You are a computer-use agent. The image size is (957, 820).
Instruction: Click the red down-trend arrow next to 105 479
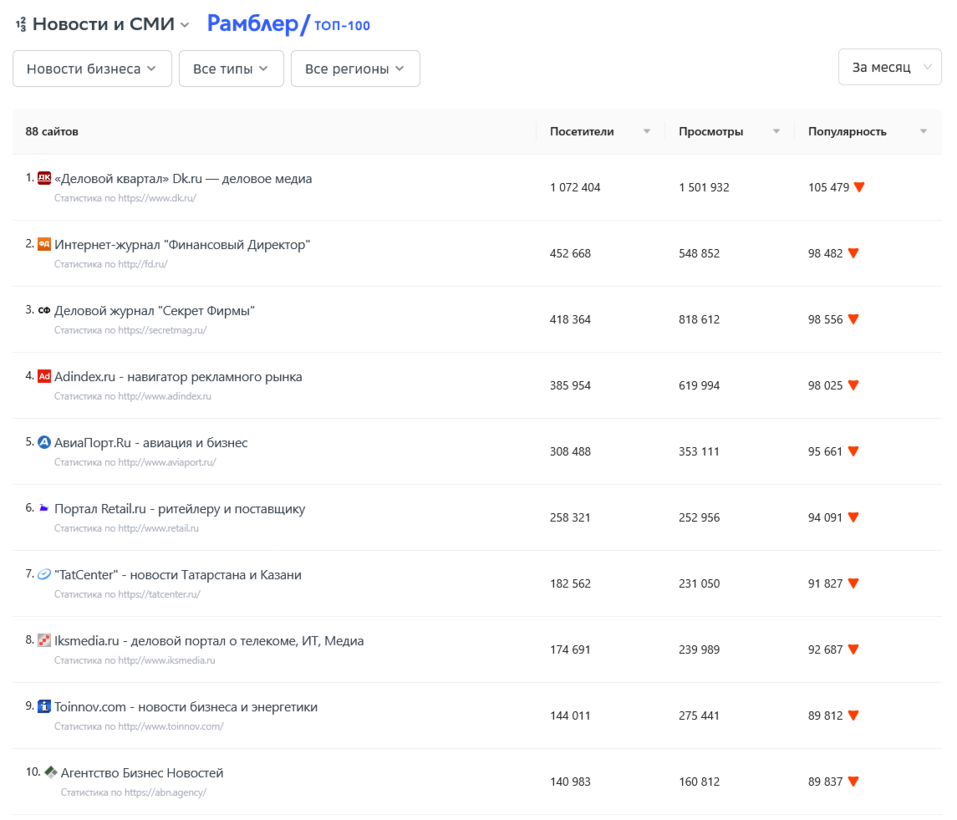coord(859,187)
